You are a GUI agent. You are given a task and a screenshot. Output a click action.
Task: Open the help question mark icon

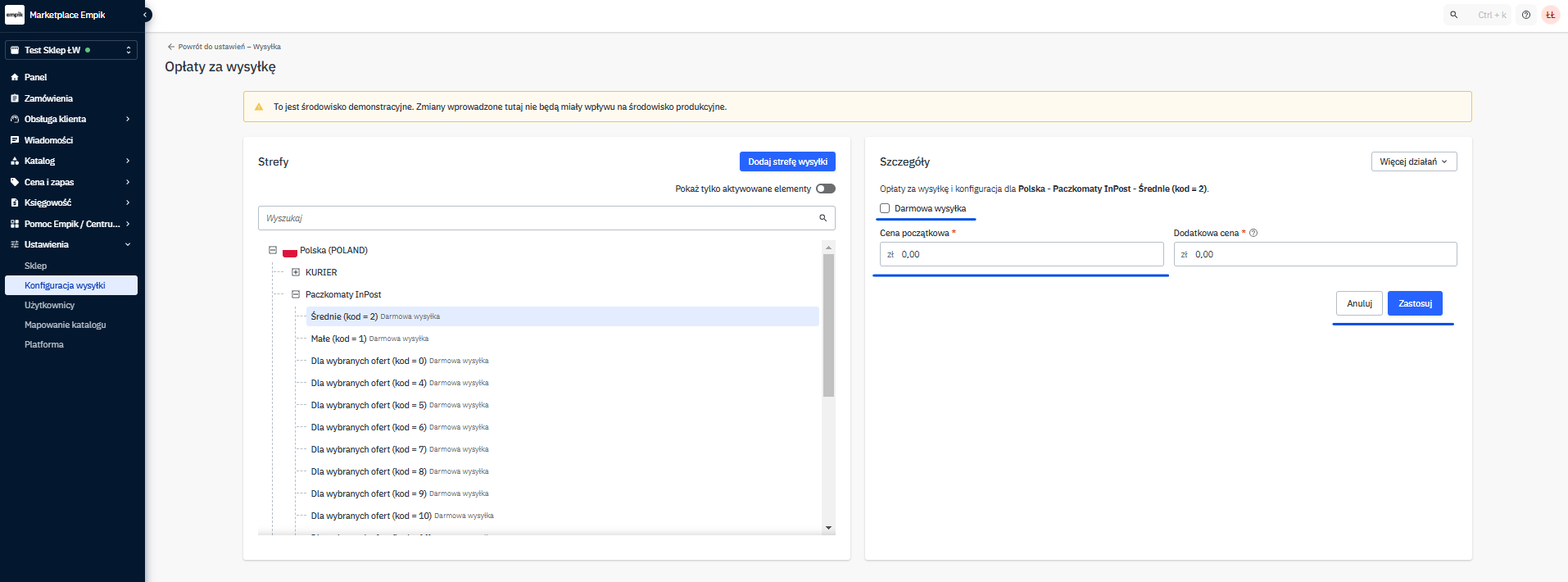click(x=1526, y=15)
